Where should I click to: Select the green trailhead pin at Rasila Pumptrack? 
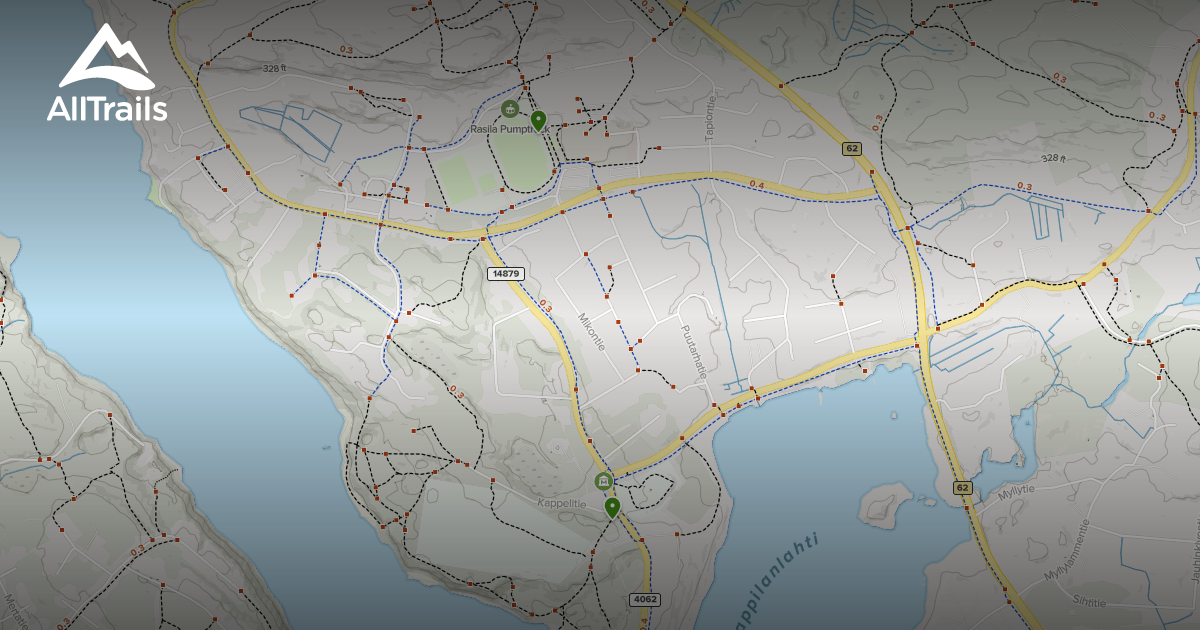(x=538, y=120)
